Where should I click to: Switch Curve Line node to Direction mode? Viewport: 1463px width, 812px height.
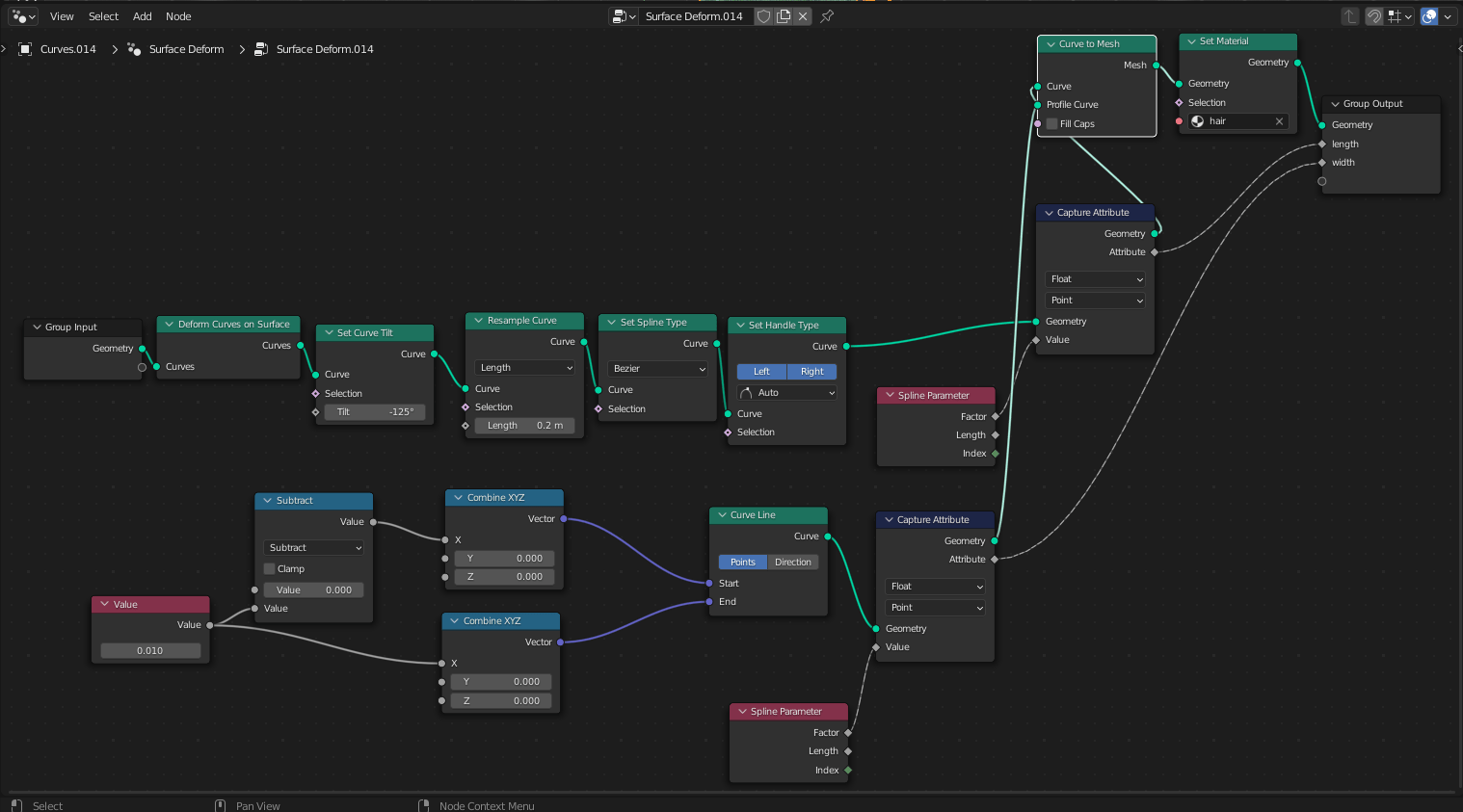(792, 562)
